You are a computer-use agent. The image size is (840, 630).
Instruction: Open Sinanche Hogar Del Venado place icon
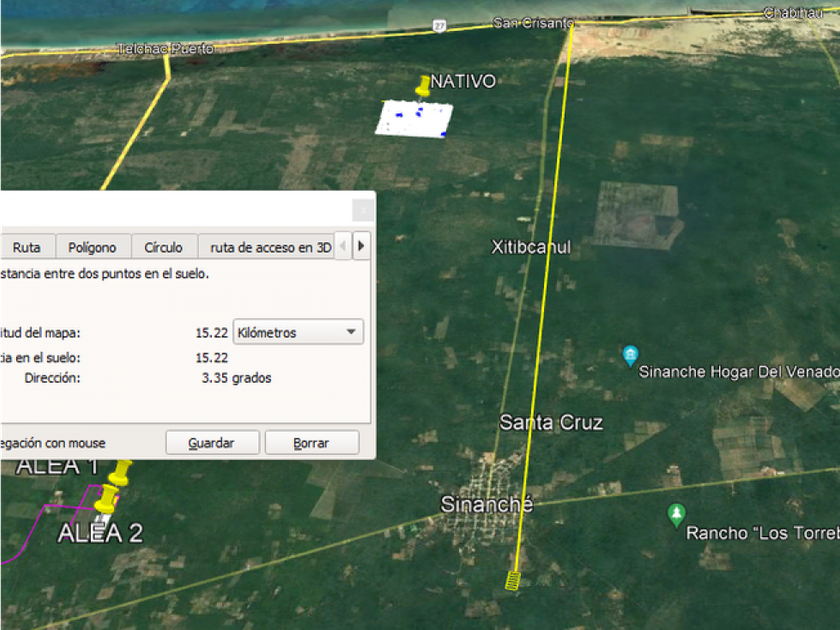pos(630,356)
